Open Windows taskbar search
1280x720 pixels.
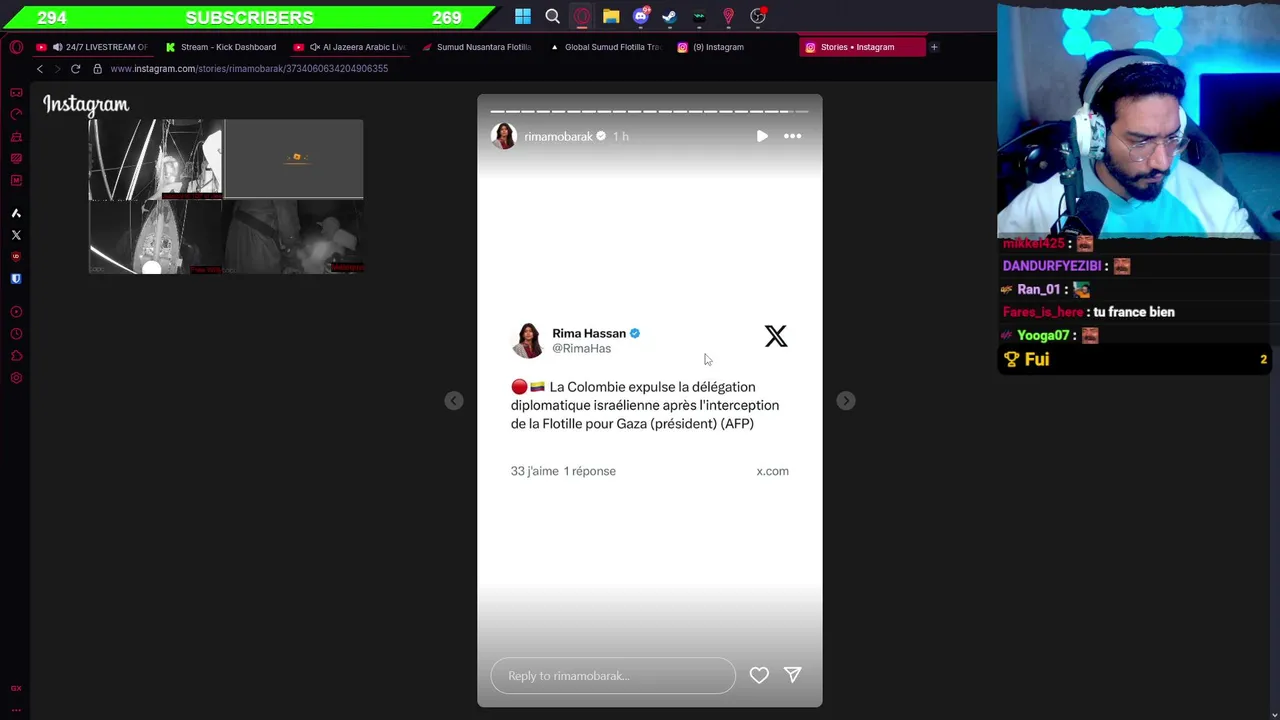[x=552, y=16]
